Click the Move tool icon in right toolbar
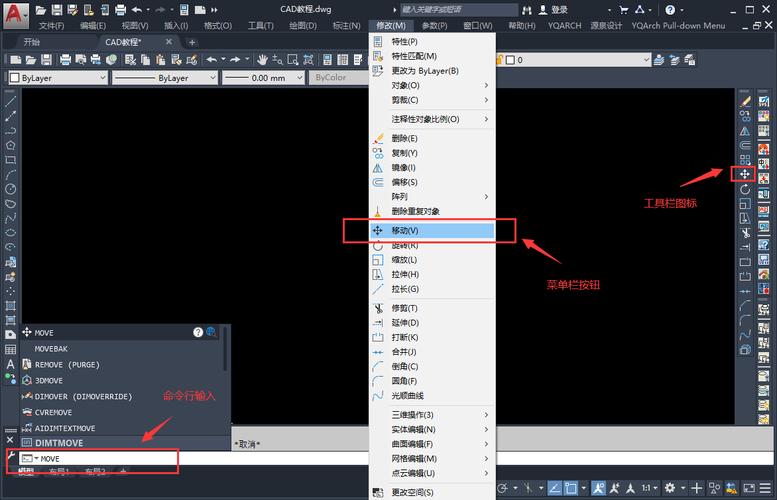Viewport: 777px width, 500px height. (744, 174)
